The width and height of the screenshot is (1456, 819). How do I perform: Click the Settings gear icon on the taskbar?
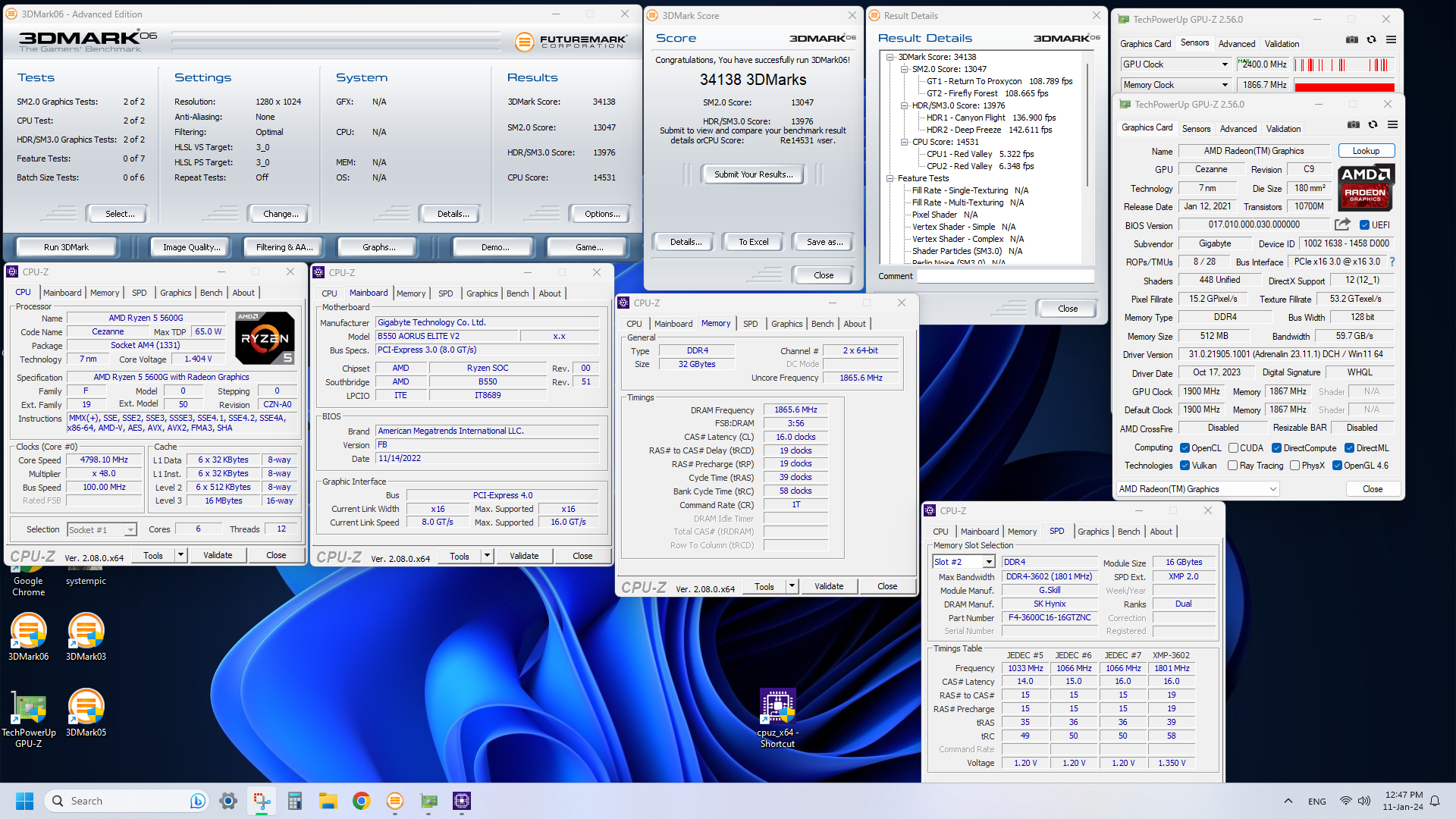[228, 801]
